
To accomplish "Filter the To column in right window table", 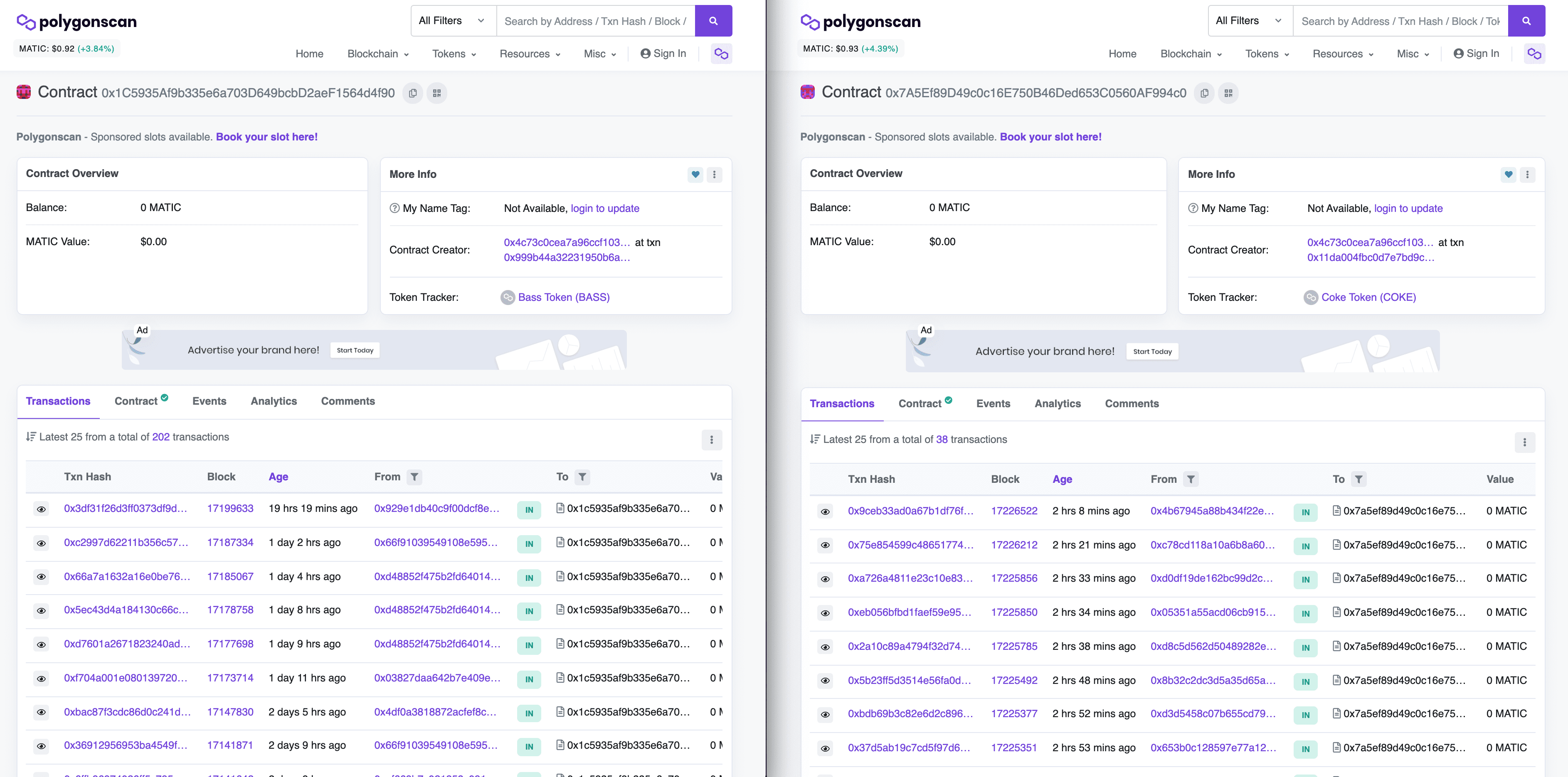I will point(1358,479).
